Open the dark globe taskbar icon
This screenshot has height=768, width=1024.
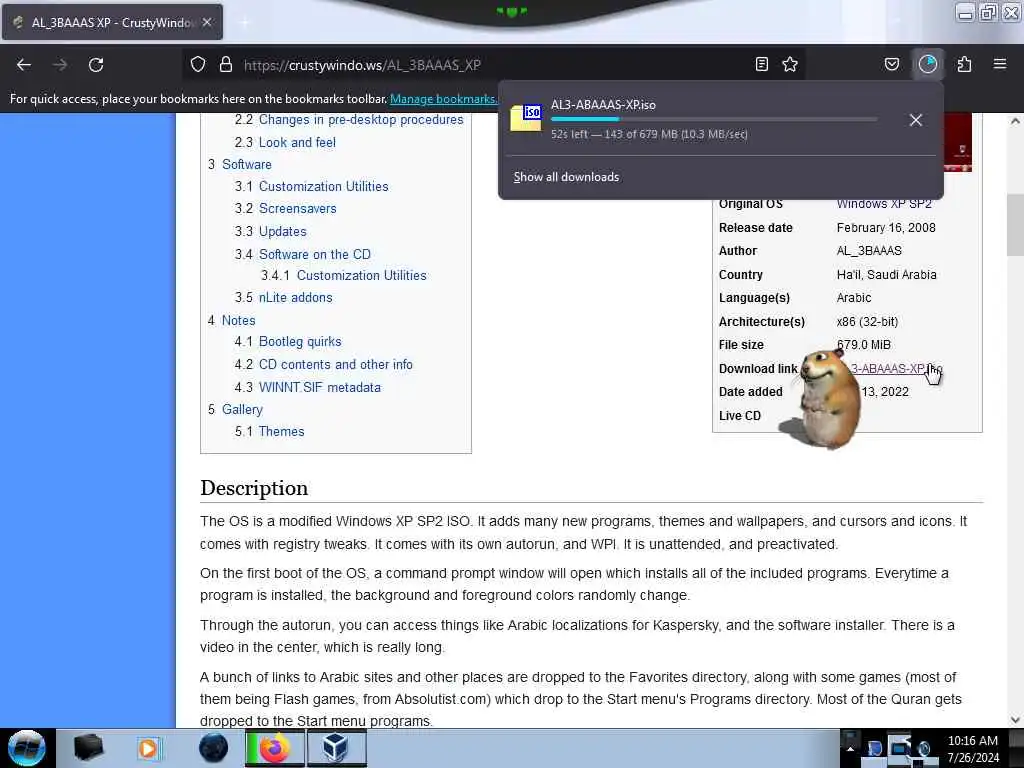click(214, 748)
